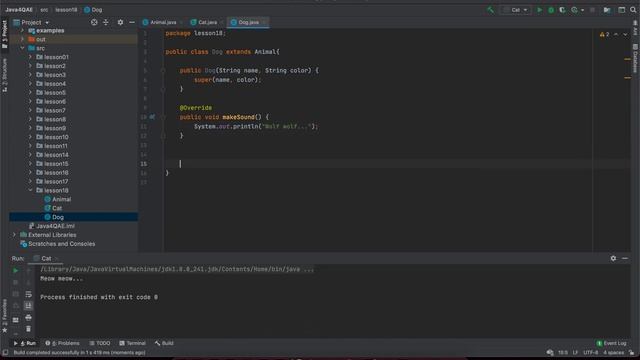Click the 4 spaces indent setting
640x360 pixels.
(x=613, y=353)
